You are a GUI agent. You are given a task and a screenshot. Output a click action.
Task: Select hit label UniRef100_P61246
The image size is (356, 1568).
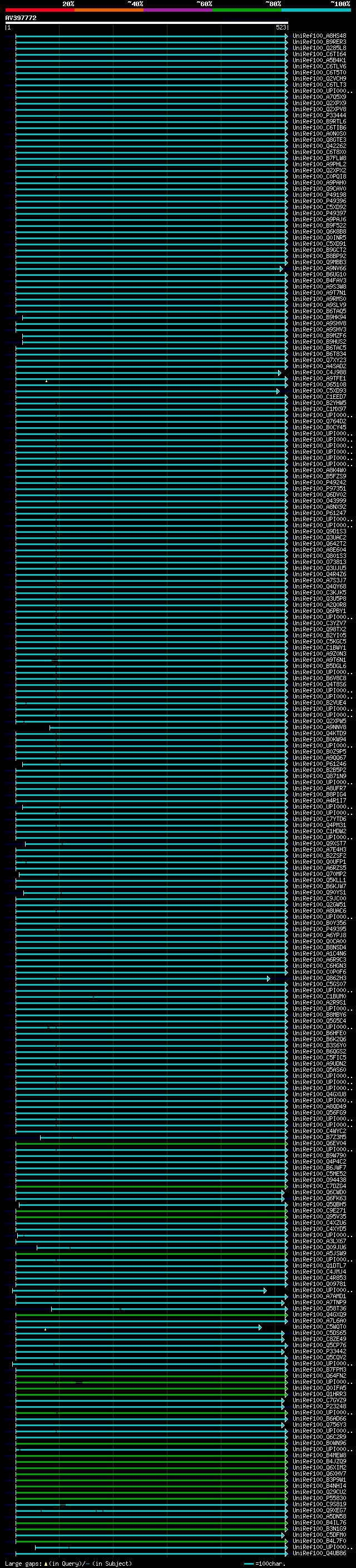tap(319, 764)
